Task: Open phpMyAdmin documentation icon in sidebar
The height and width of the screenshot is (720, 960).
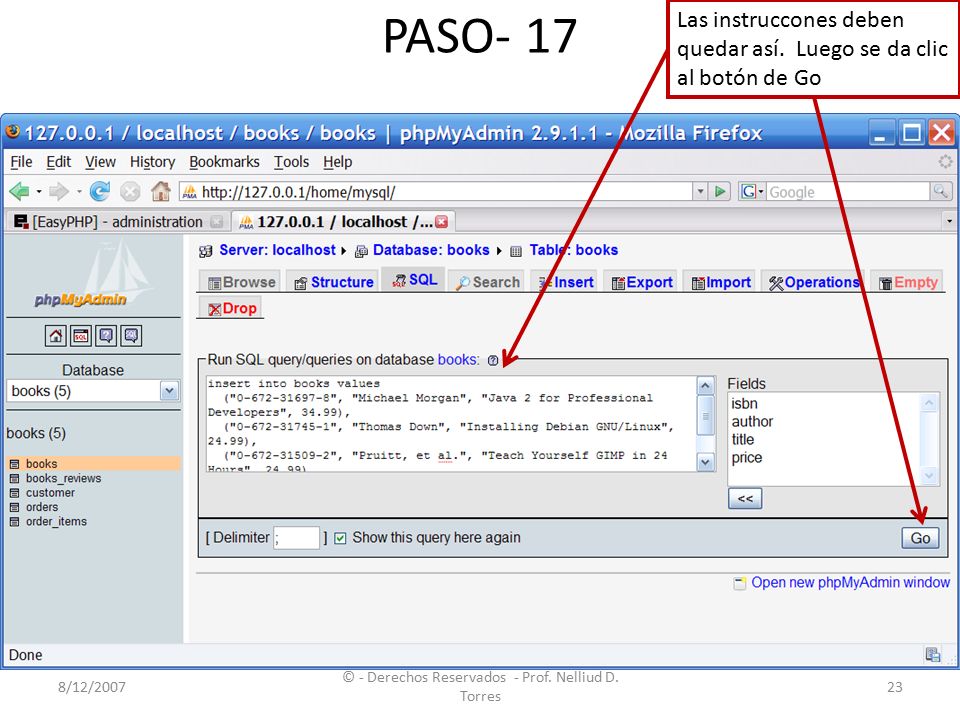Action: (106, 336)
